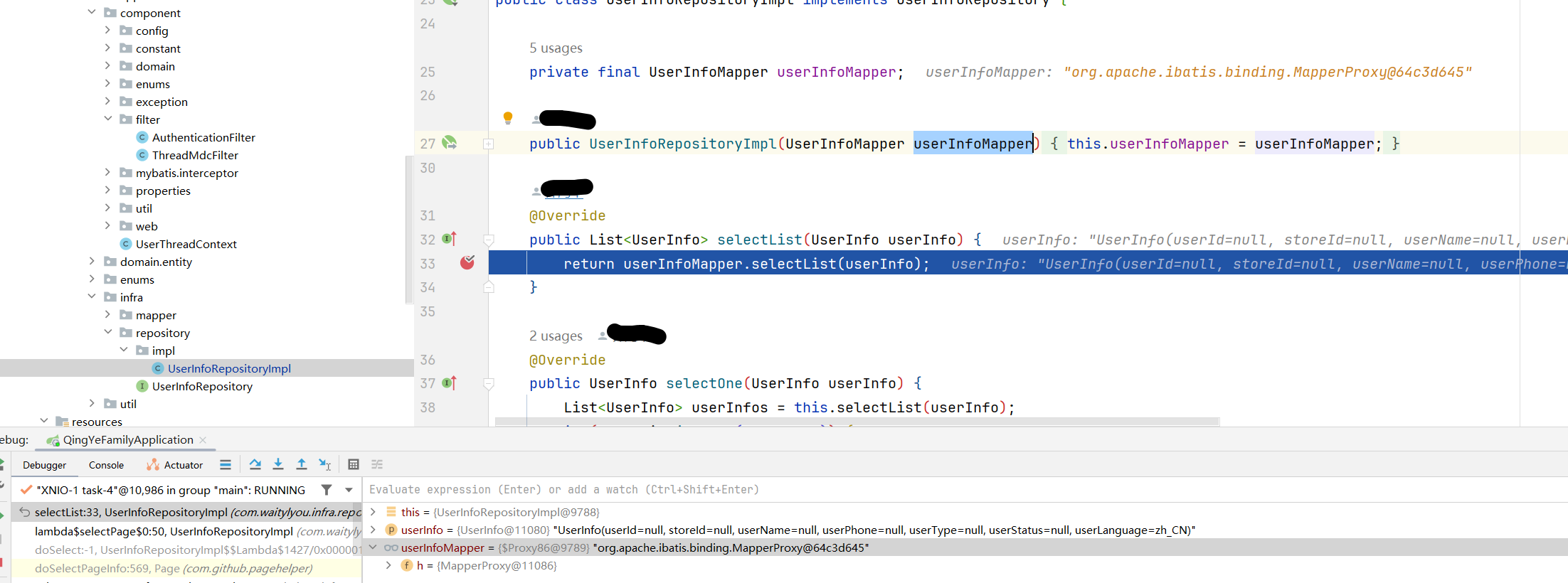Click the Trace Current Stream Chain icon
This screenshot has width=1568, height=583.
(377, 464)
